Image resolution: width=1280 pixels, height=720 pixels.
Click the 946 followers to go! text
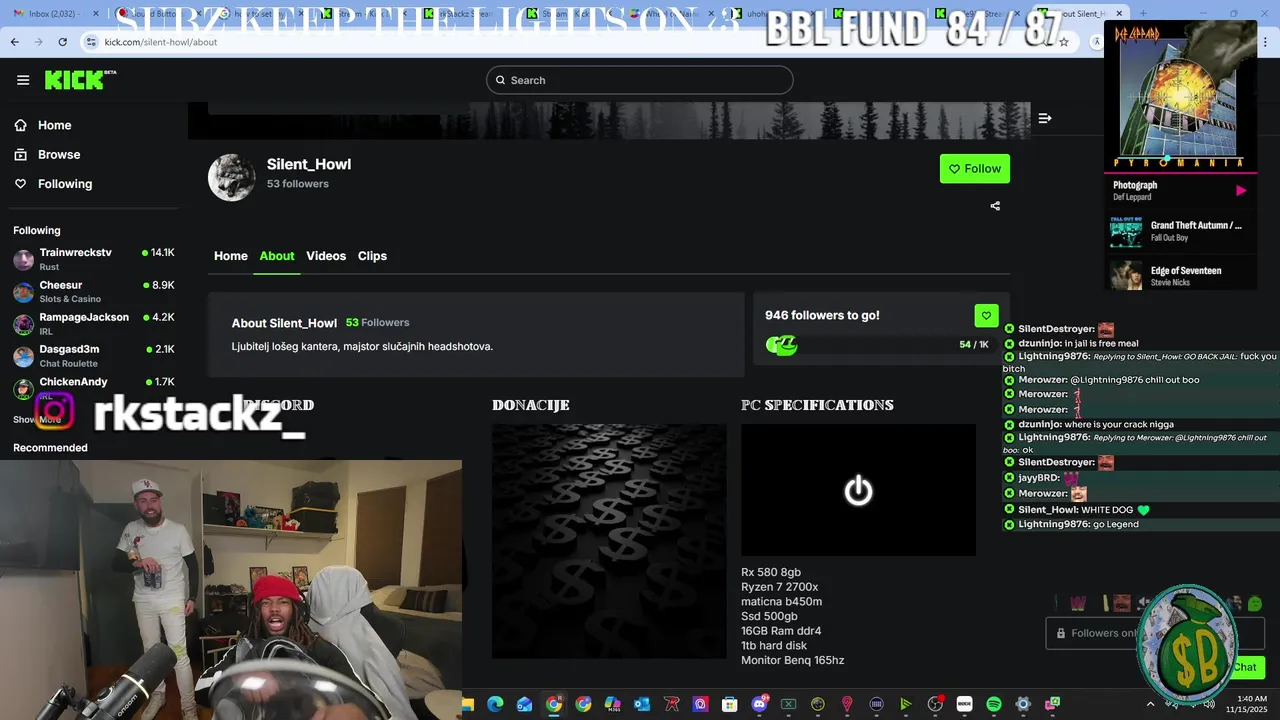tap(822, 315)
